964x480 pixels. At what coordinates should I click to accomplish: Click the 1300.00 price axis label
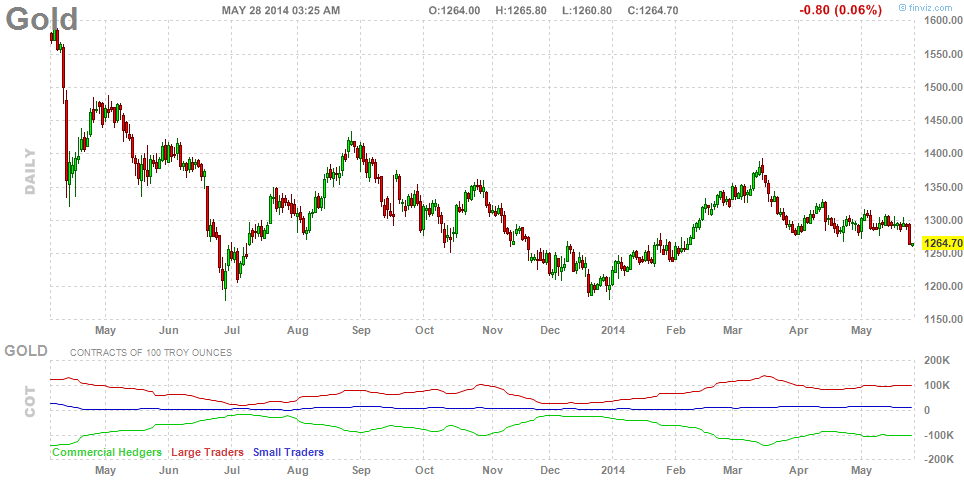[x=942, y=220]
